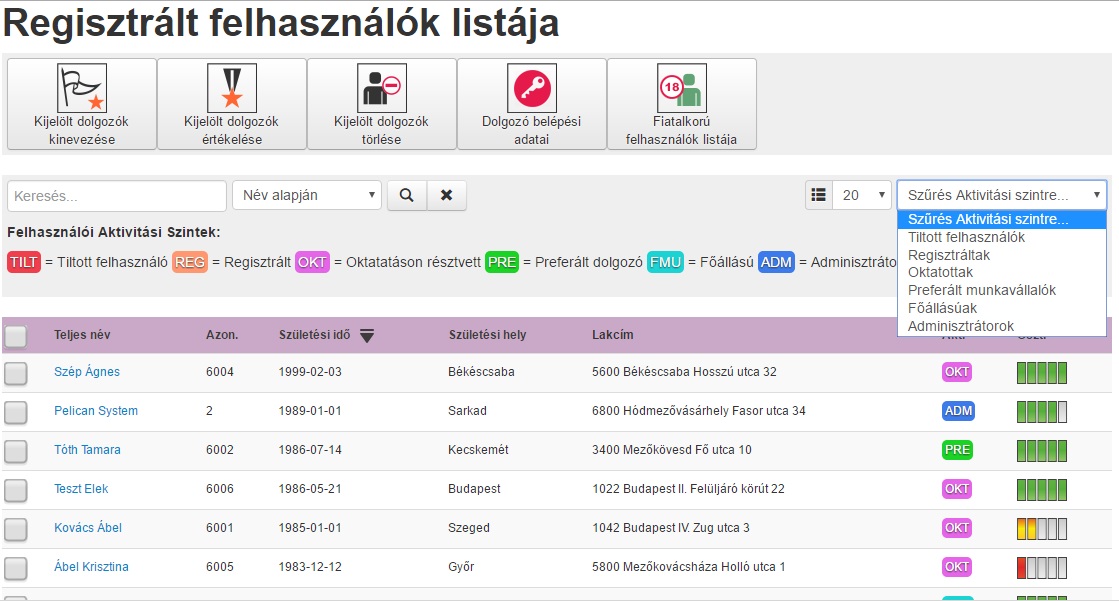Click inside the Keresés search field

115,195
